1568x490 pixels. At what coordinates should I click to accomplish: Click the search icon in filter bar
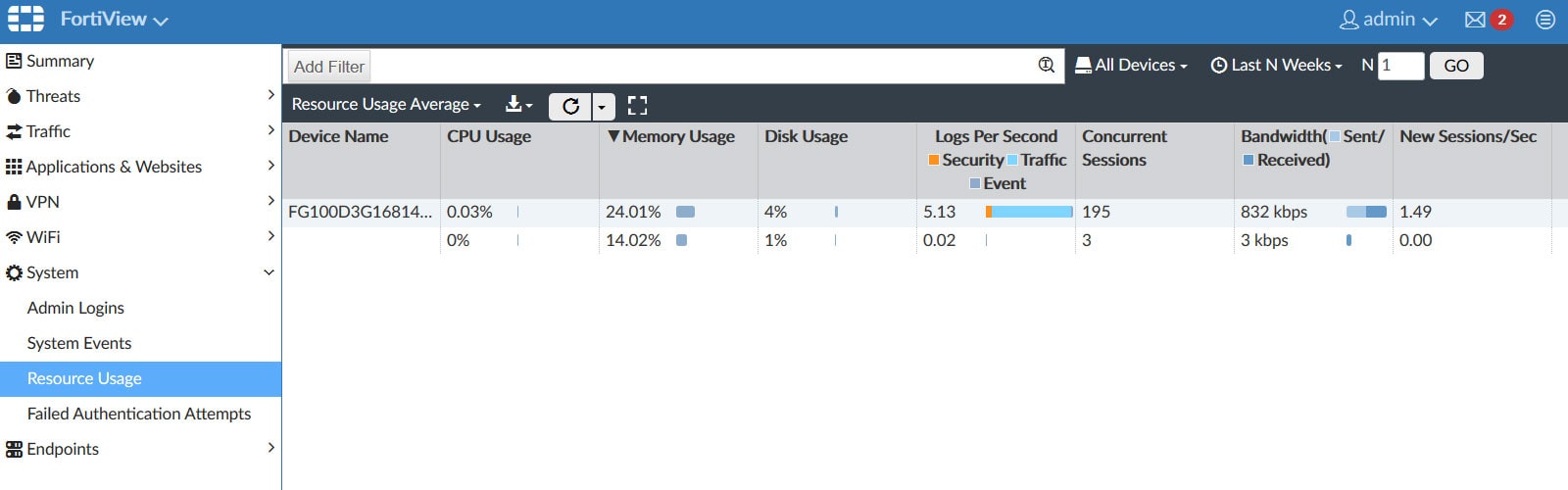coord(1046,66)
